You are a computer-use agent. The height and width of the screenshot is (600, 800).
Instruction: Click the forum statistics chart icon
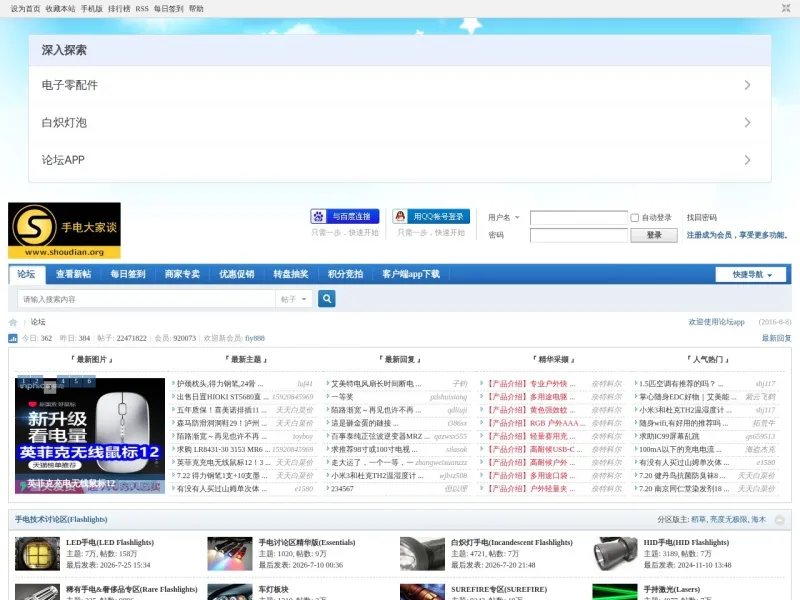[13, 338]
